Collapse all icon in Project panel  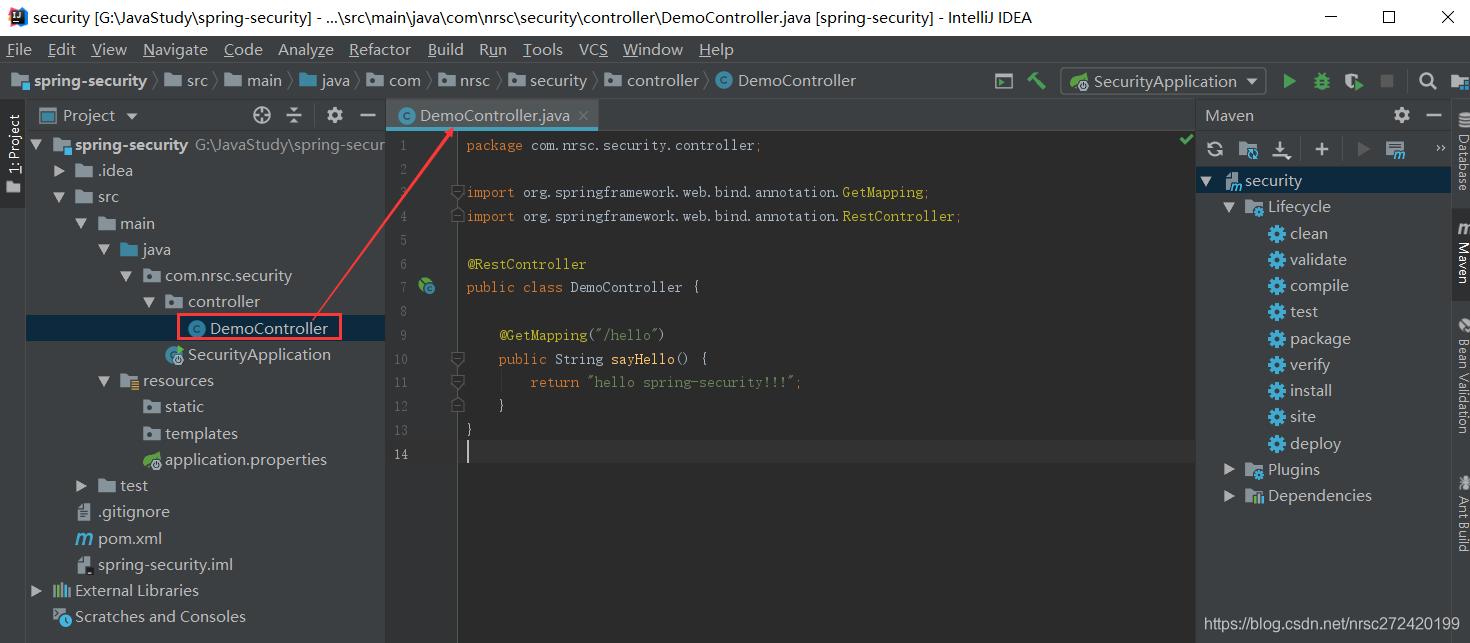pyautogui.click(x=294, y=115)
